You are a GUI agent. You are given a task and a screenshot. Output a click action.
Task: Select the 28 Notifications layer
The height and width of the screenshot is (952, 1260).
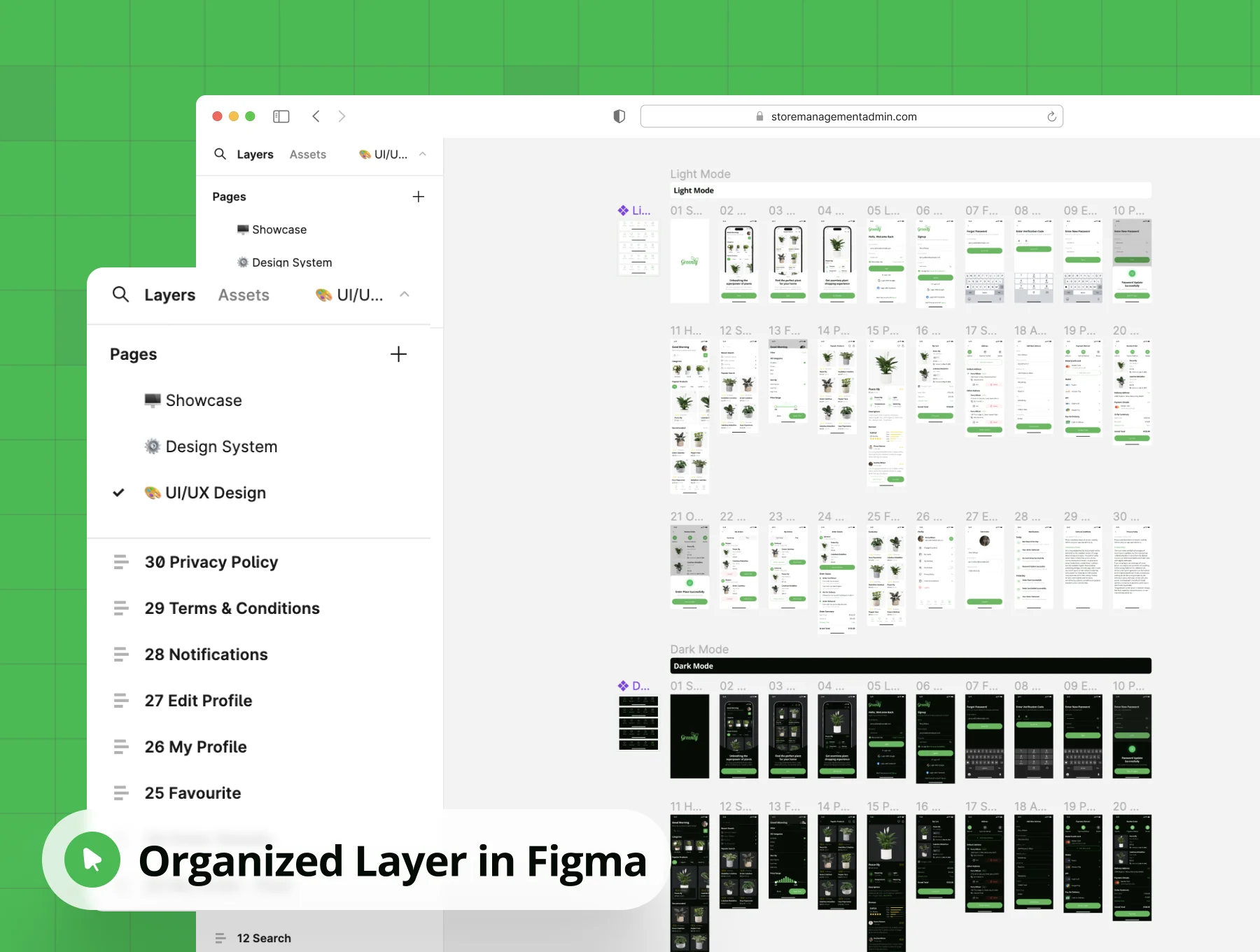206,654
